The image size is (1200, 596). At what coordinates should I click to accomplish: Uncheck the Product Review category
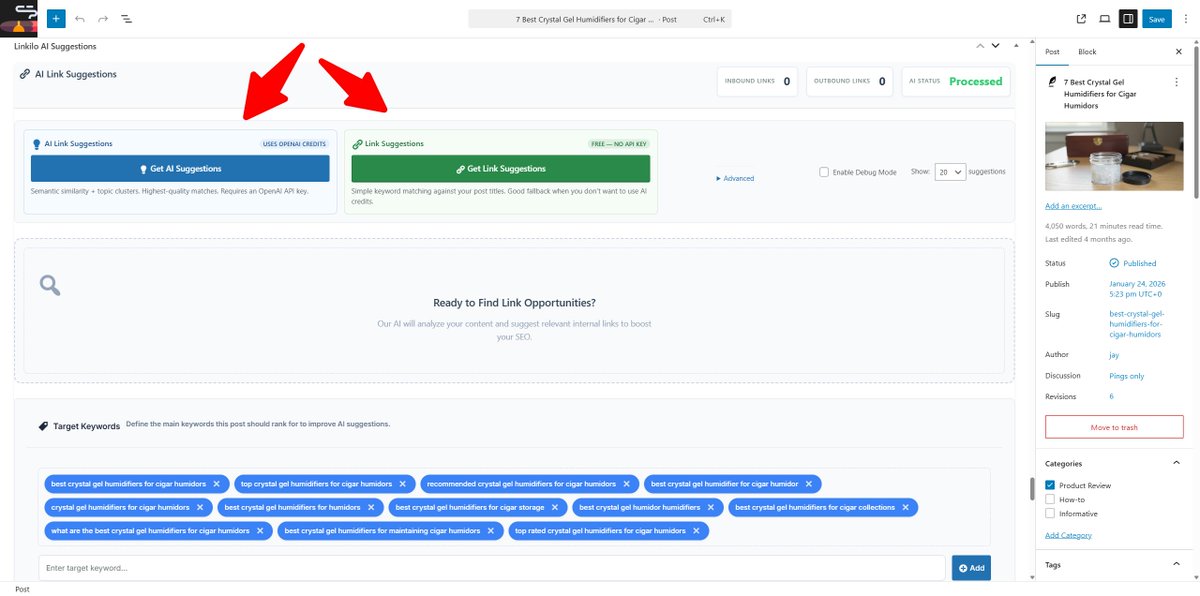1050,485
